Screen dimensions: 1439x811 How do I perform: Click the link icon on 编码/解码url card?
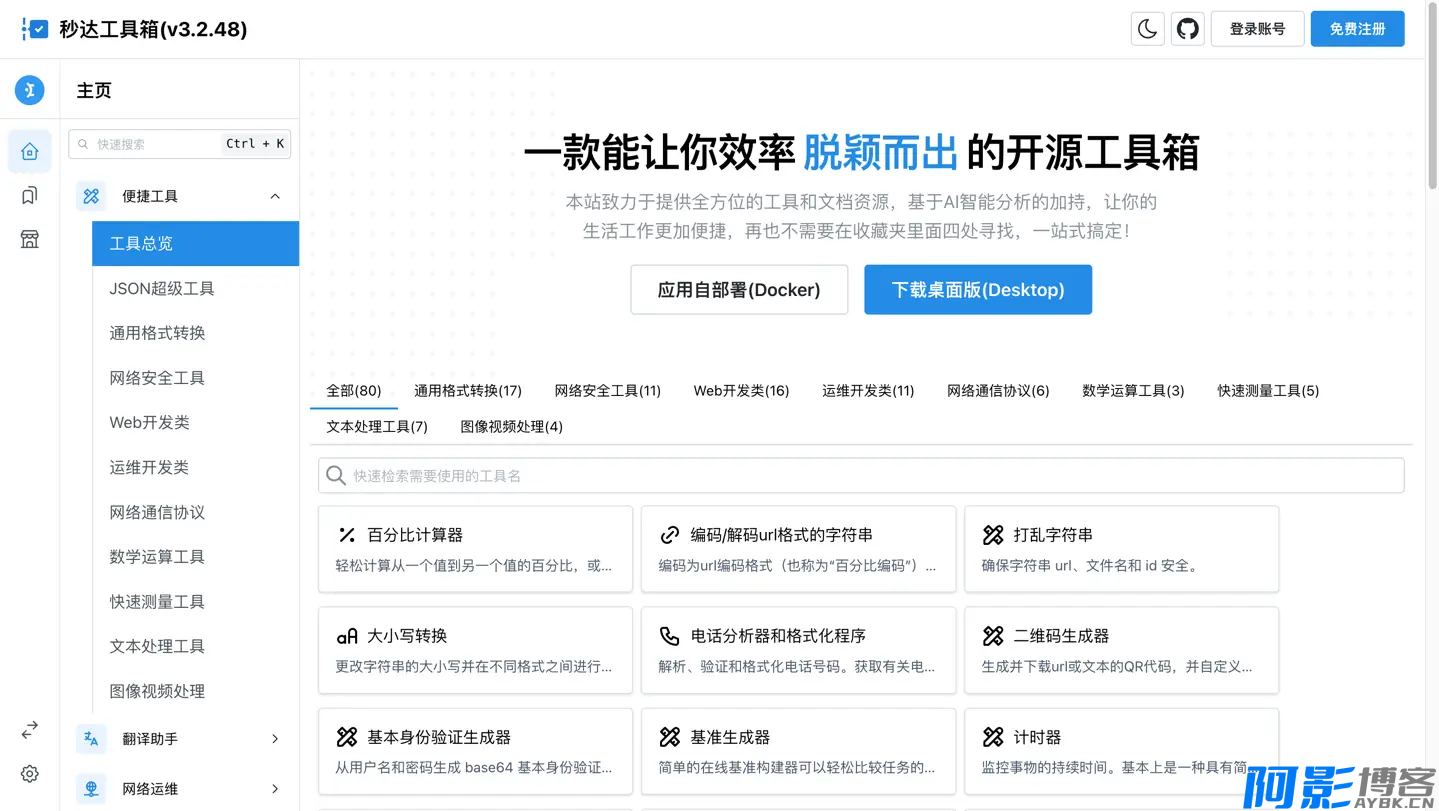(670, 535)
